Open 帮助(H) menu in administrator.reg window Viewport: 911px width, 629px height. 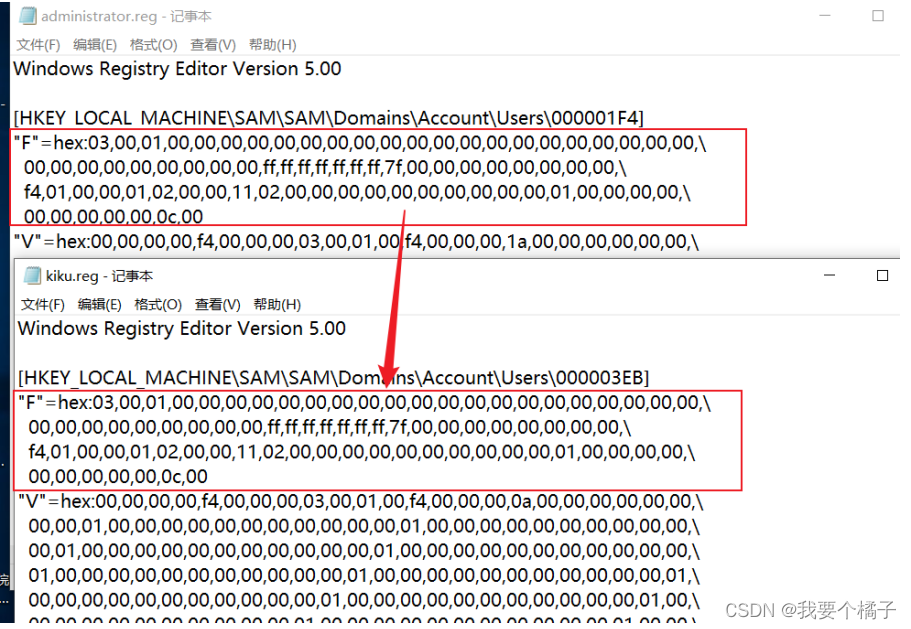pyautogui.click(x=272, y=45)
